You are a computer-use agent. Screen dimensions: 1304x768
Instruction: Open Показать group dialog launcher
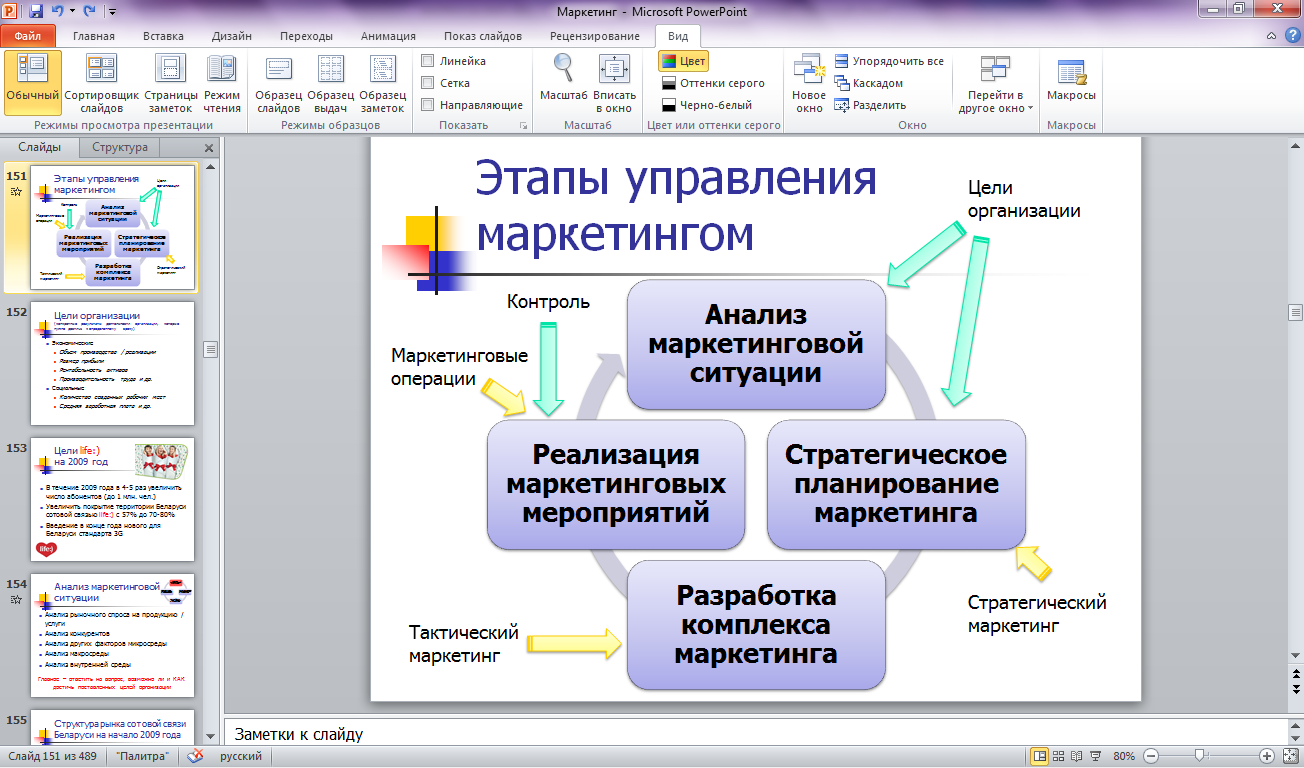coord(523,126)
